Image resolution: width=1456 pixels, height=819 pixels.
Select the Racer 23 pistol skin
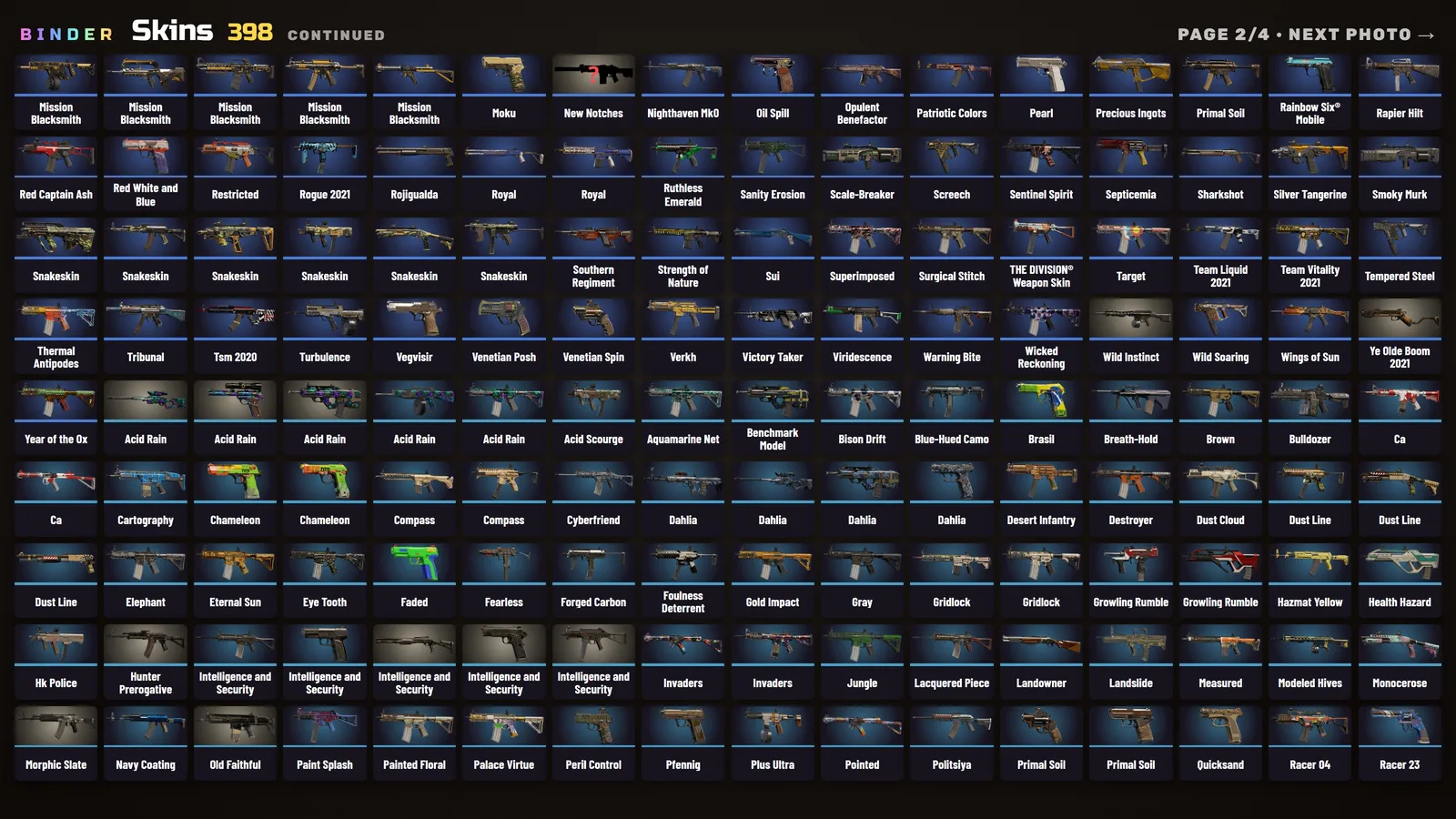(1400, 743)
